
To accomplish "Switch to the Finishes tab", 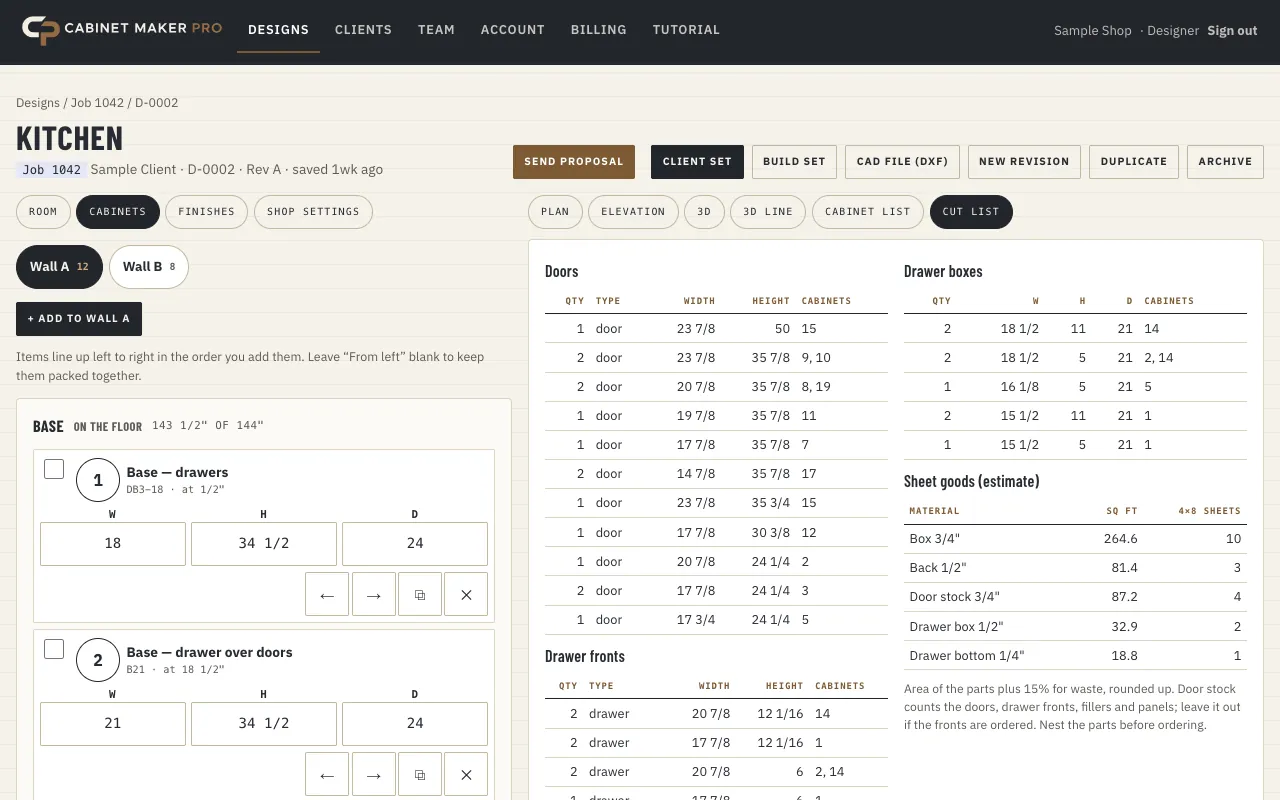I will click(x=206, y=212).
